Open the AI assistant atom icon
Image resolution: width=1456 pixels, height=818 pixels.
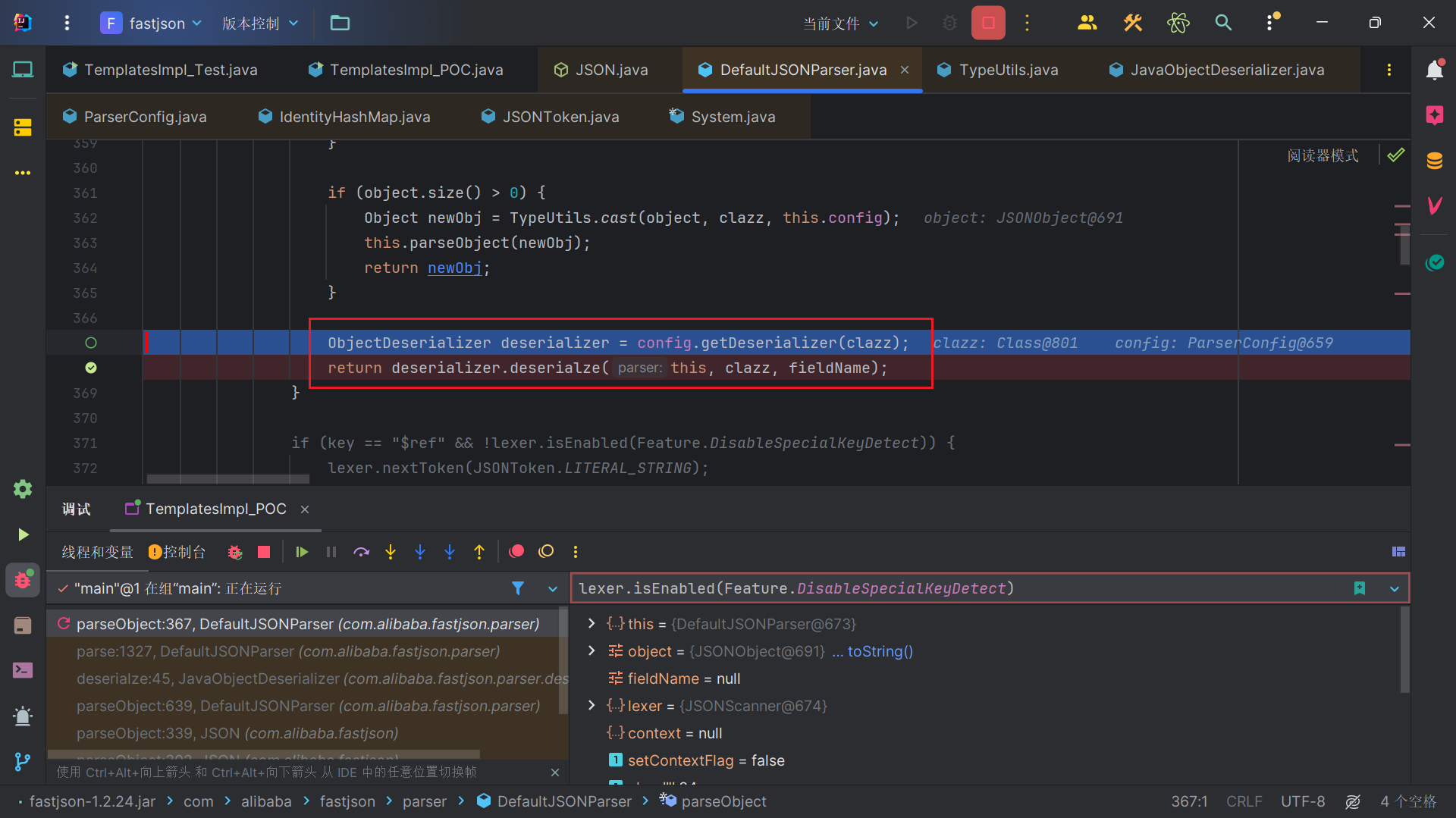click(1178, 23)
